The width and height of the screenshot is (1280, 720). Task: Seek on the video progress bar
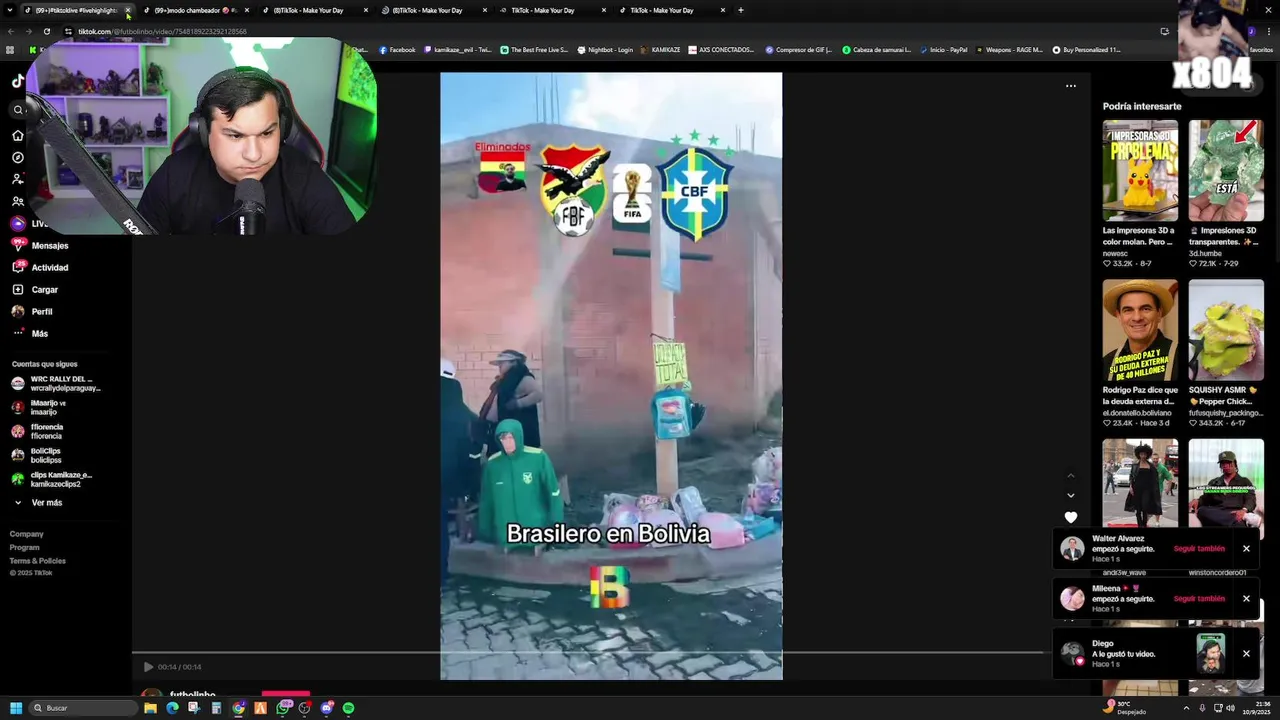[588, 653]
